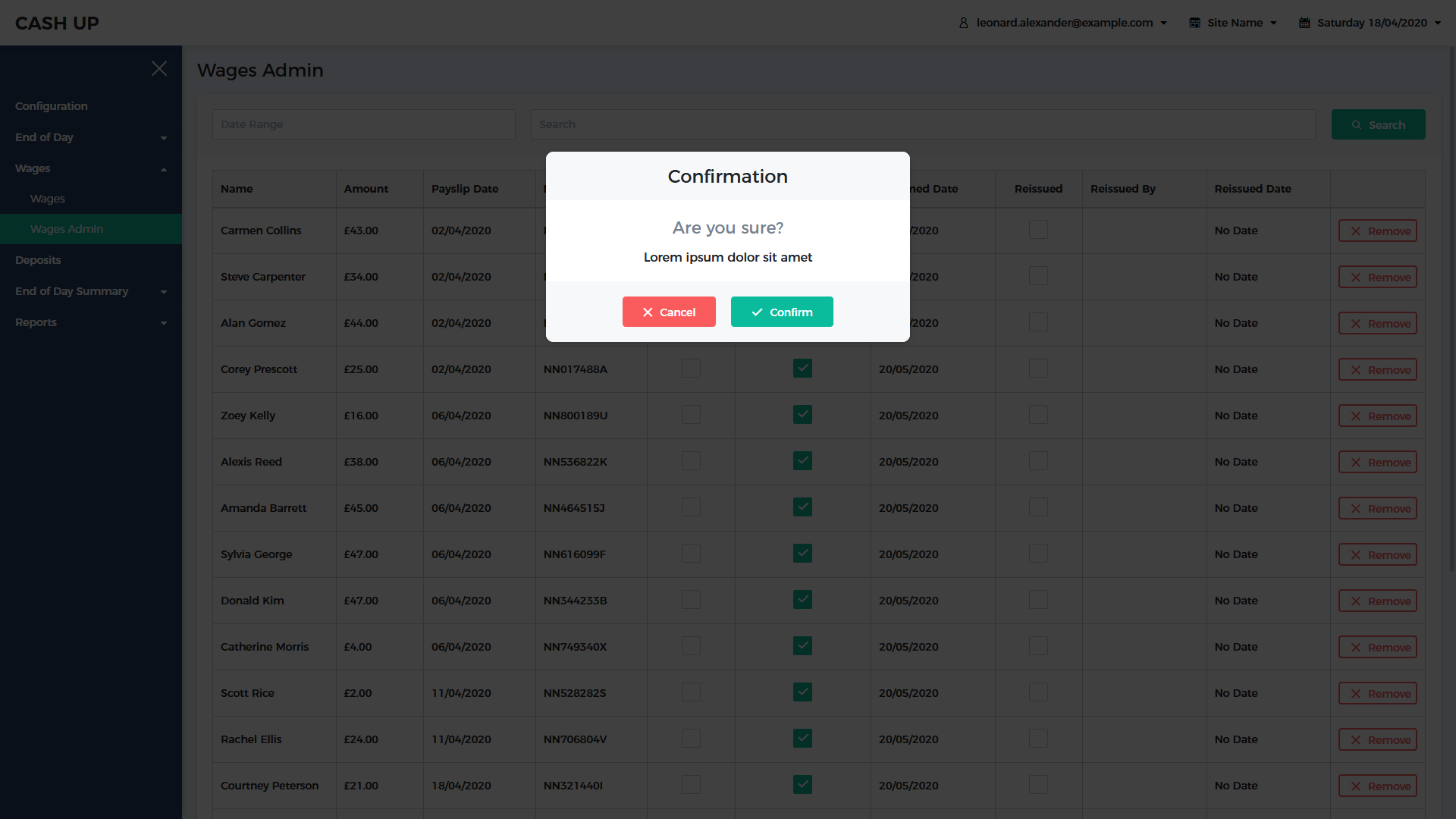
Task: Click the vertical scrollbar on right edge
Action: click(x=1451, y=303)
